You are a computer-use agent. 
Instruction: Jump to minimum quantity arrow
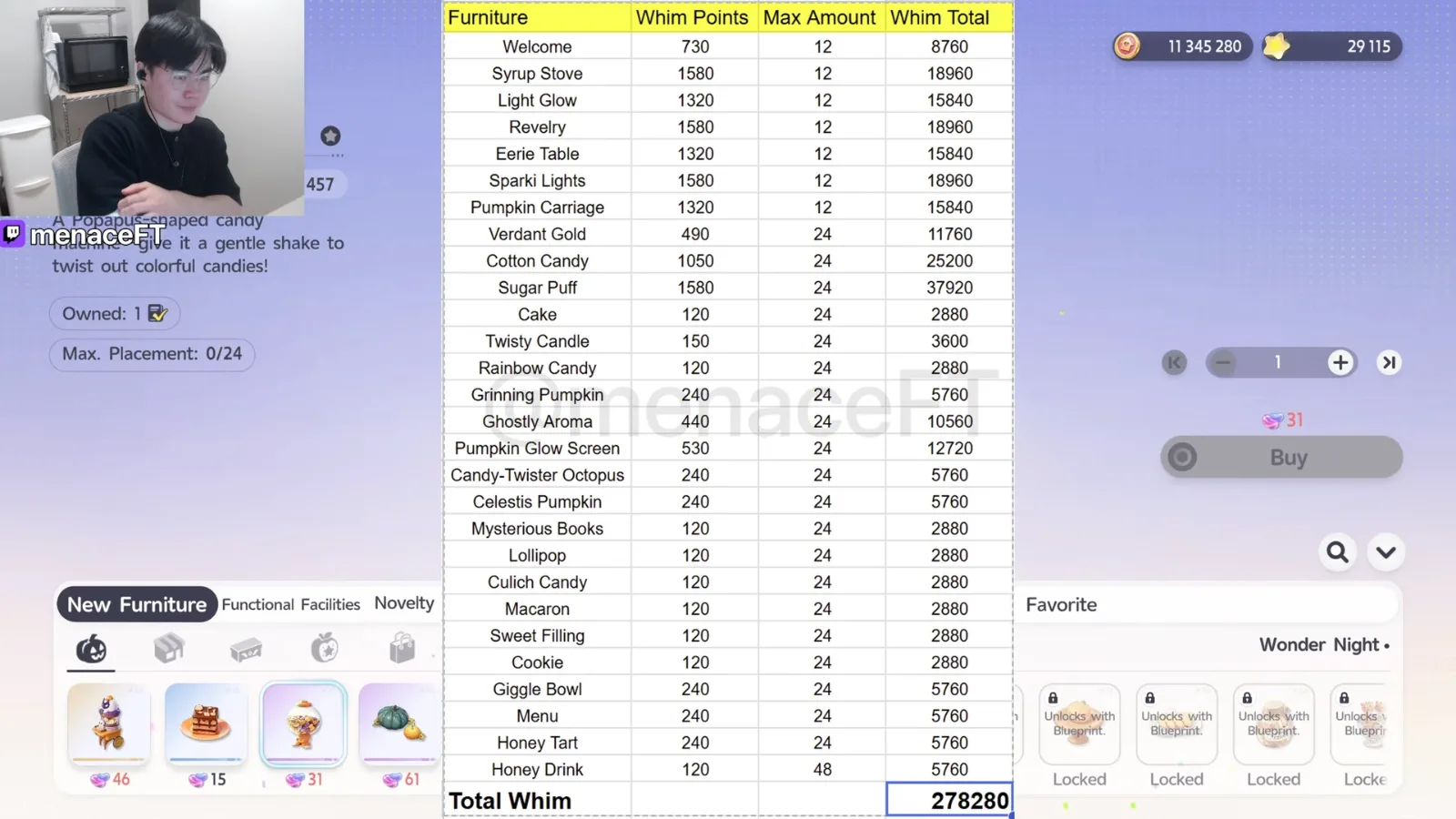(1174, 362)
